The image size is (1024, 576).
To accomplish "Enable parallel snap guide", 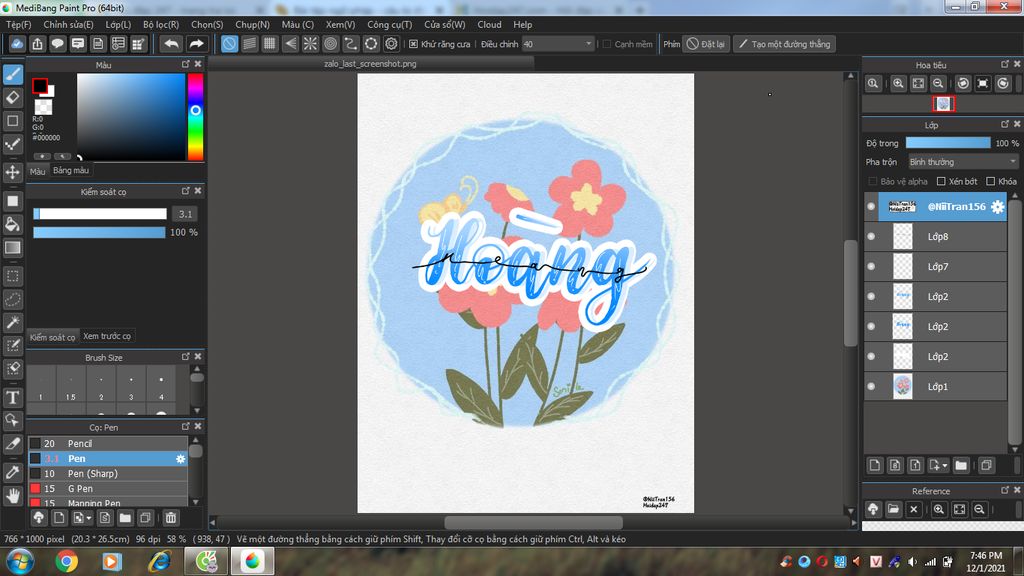I will coord(249,44).
